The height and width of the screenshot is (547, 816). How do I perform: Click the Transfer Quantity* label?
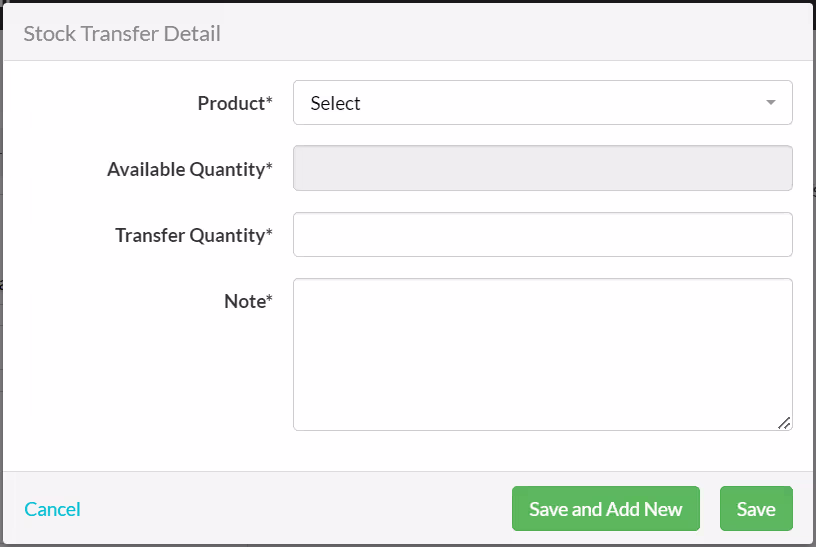[x=194, y=235]
